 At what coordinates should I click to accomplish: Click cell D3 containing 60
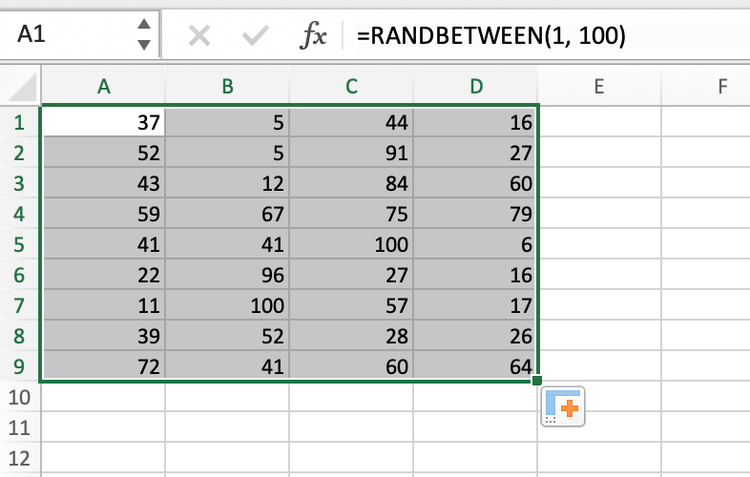tap(475, 183)
